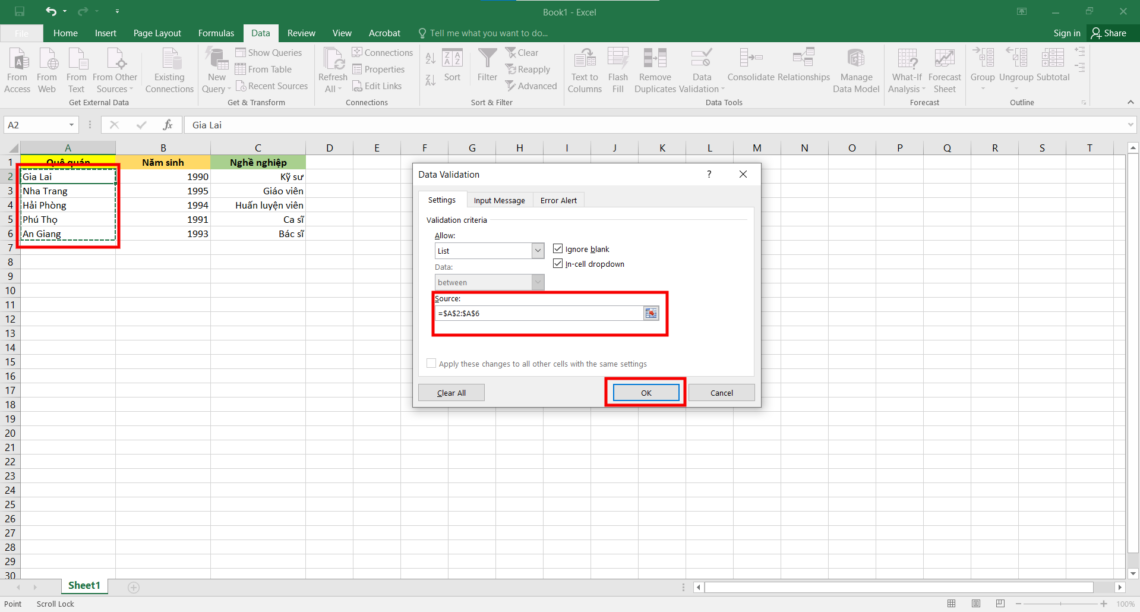Screen dimensions: 1140x612
Task: Select the Flash Fill tool
Action: [618, 68]
